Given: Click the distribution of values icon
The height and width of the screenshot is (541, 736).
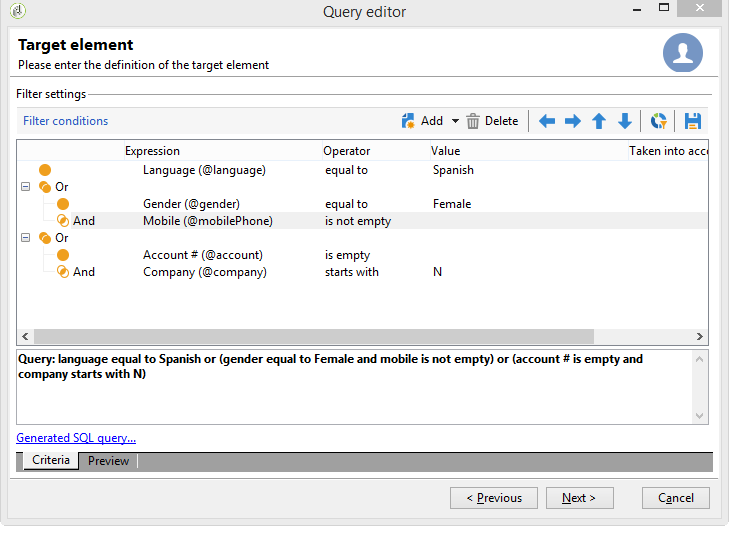Looking at the screenshot, I should 658,121.
